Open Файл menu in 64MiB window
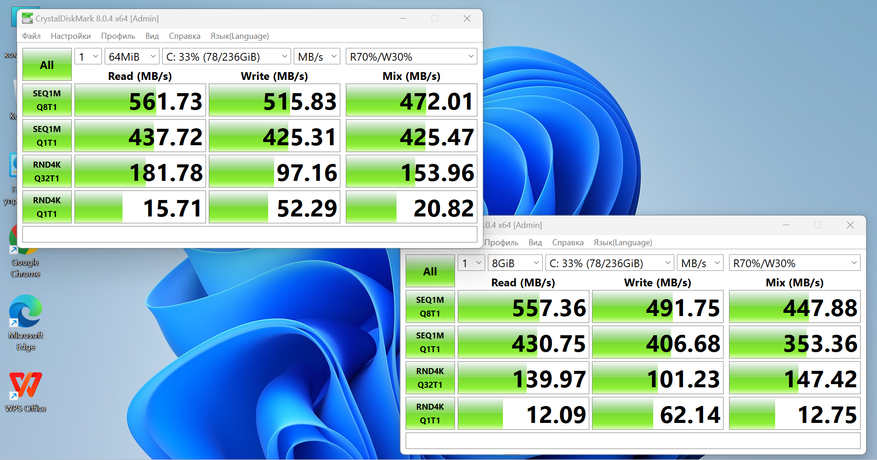 pyautogui.click(x=31, y=36)
